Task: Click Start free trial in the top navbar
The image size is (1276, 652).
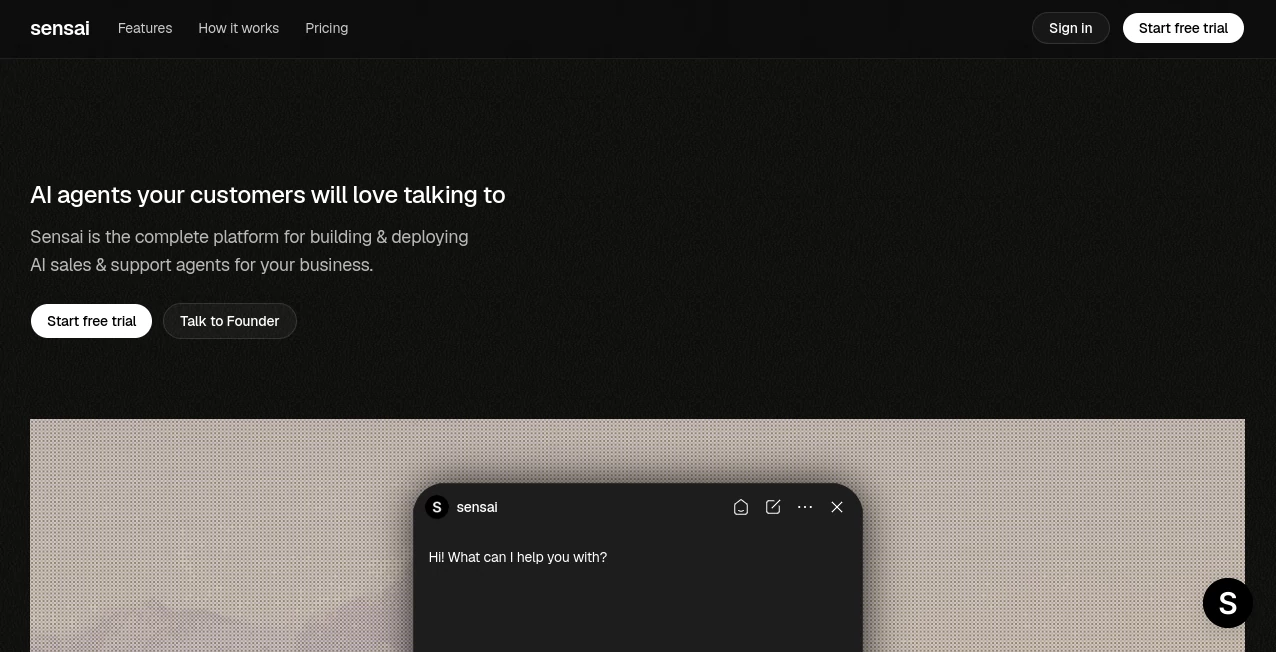Action: 1183,28
